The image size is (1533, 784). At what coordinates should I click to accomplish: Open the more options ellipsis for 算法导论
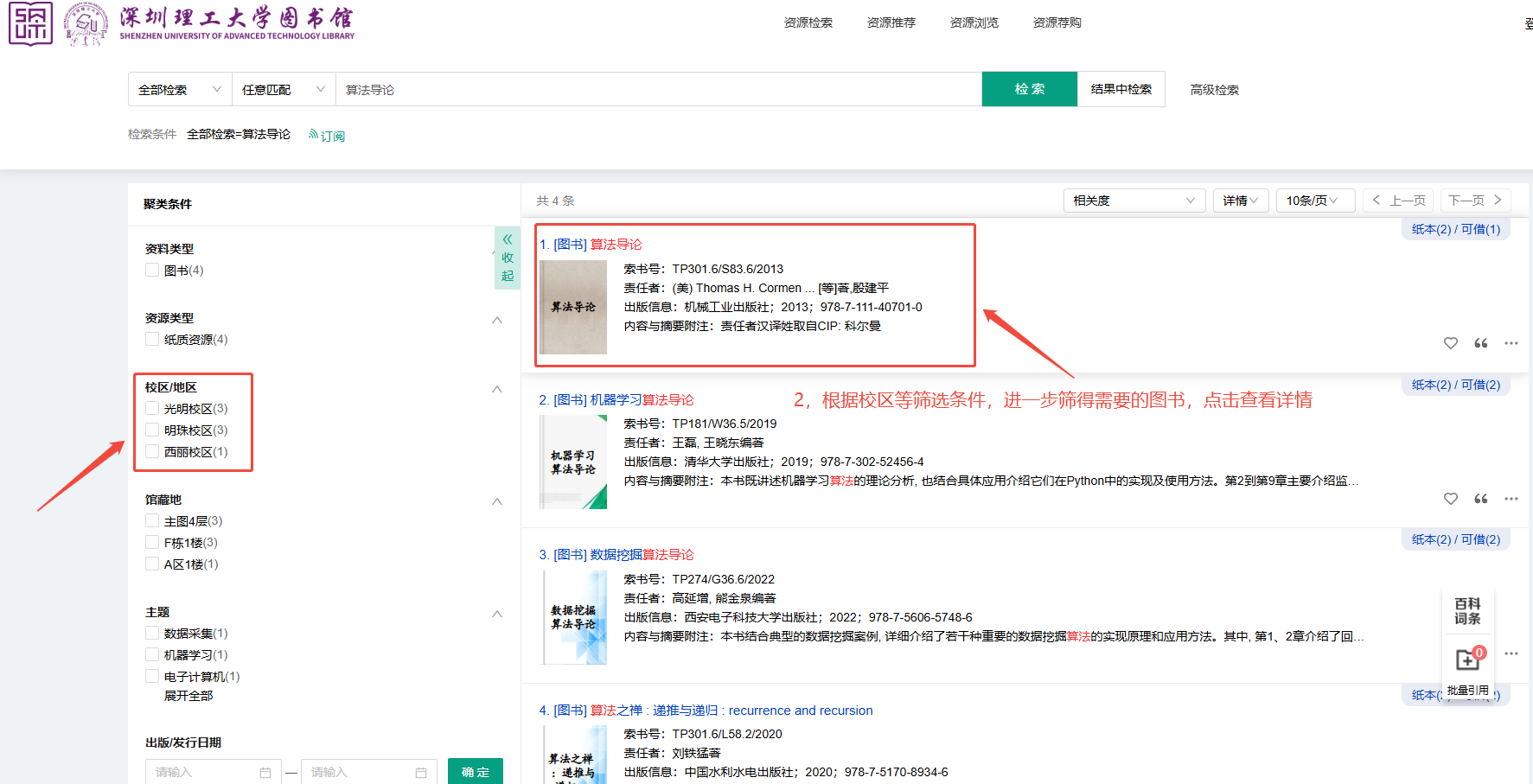click(1511, 343)
